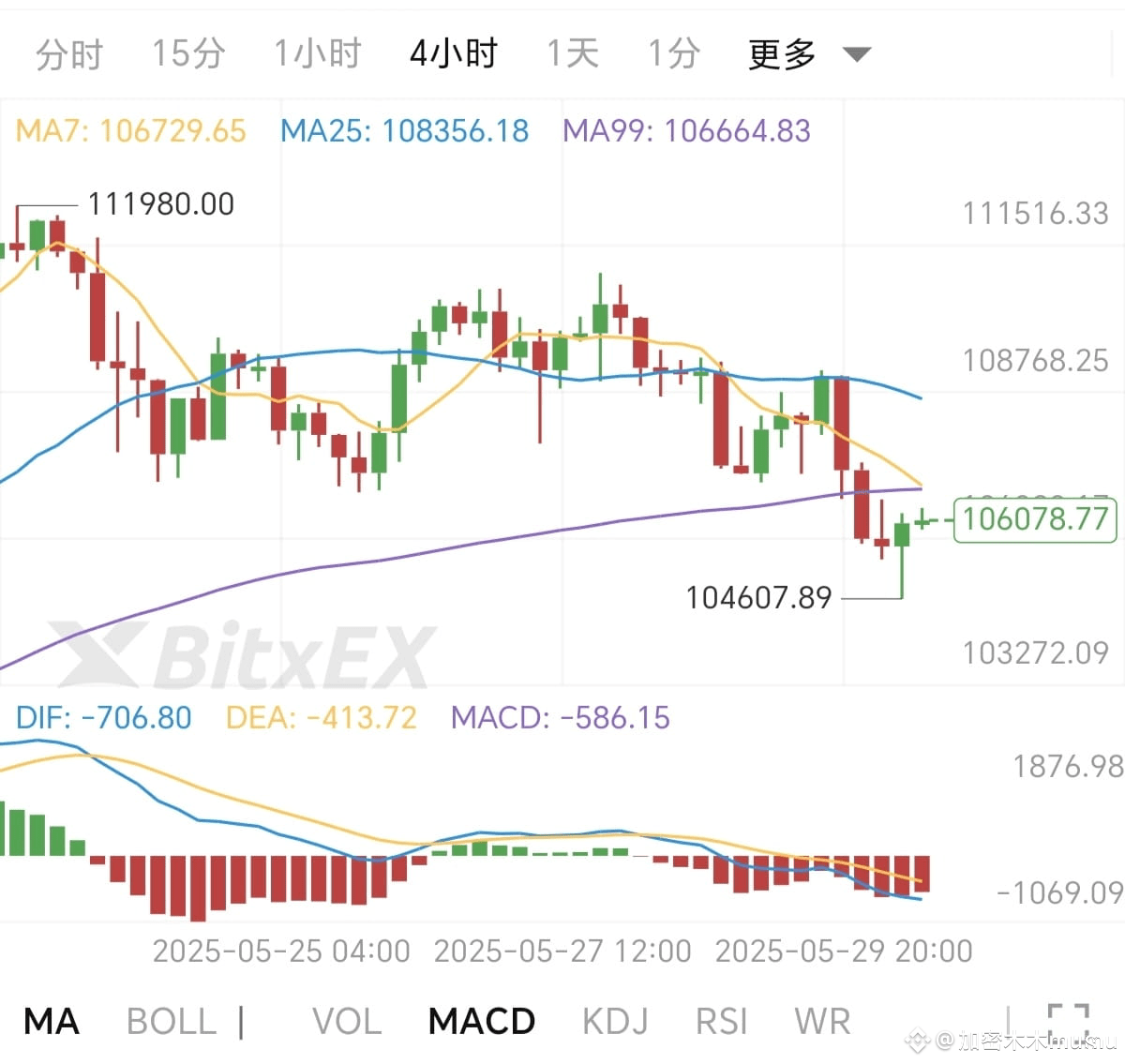Switch to the 1天 timeframe
Screen dimensions: 1125x1064
[573, 53]
